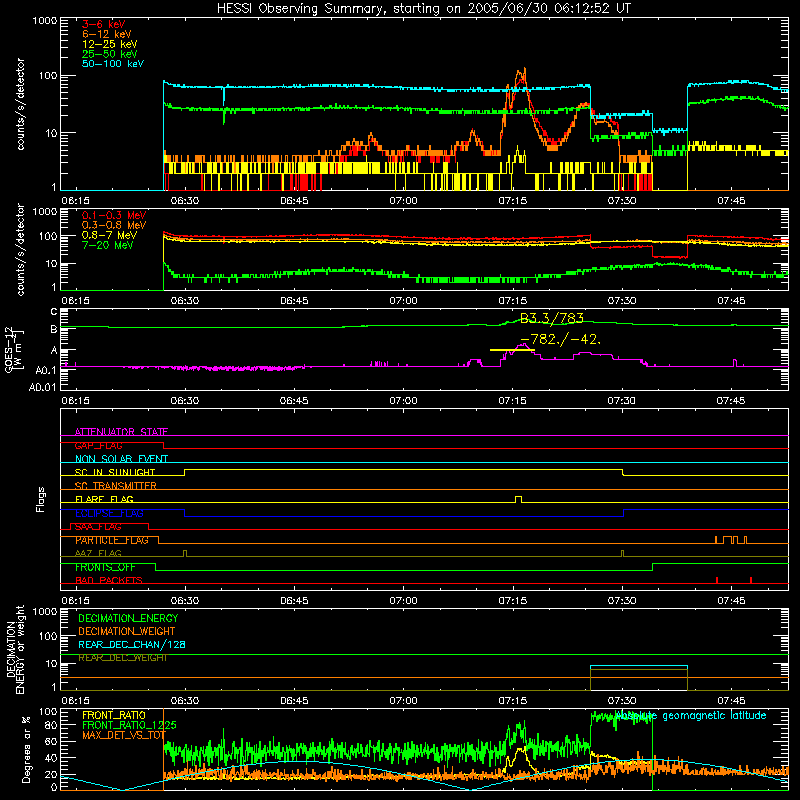Select the REAR_DEC_CHAN/128 legend label
The image size is (800, 800).
point(132,644)
